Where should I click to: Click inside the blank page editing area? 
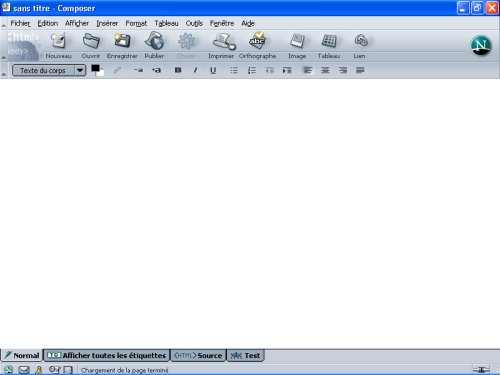pyautogui.click(x=250, y=213)
